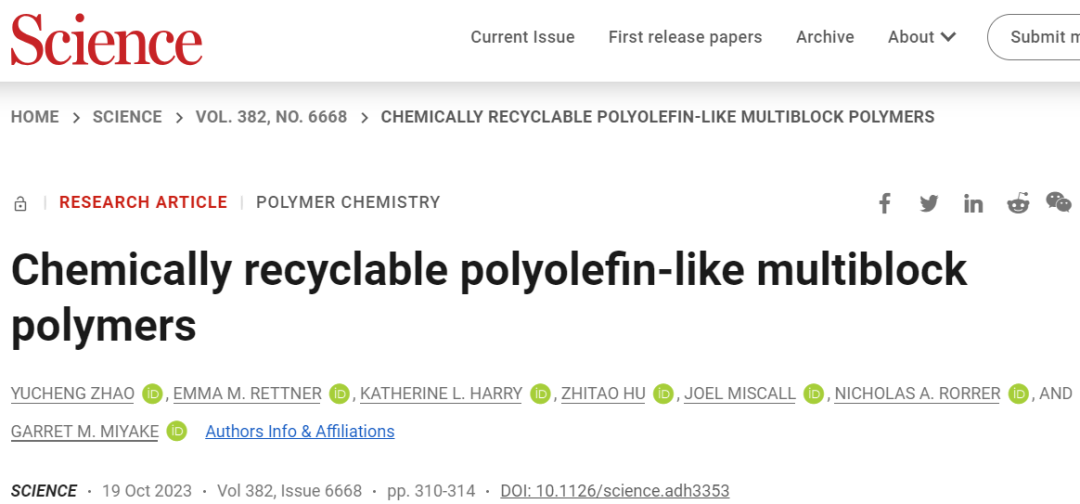
Task: Open Garret M. Miyake's ORCID iD icon
Action: pyautogui.click(x=177, y=431)
